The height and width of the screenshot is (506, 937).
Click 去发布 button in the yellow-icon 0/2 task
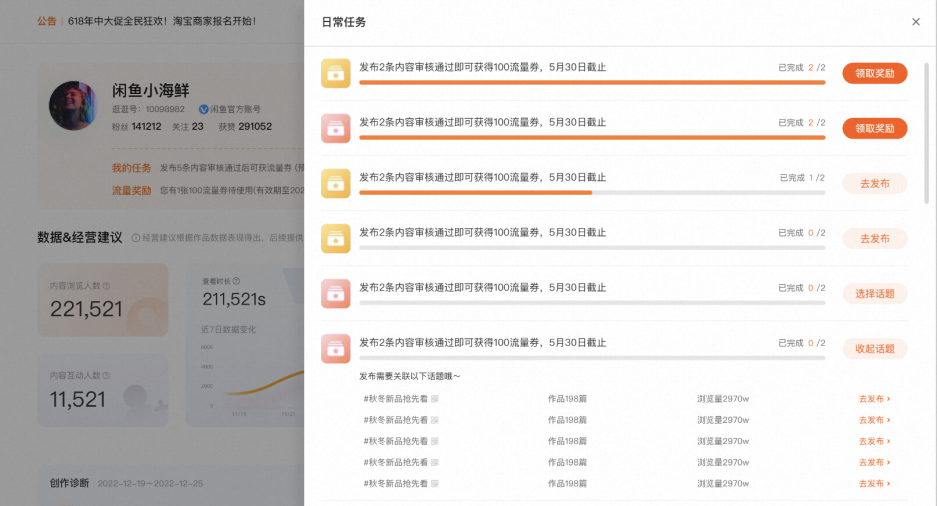point(875,238)
